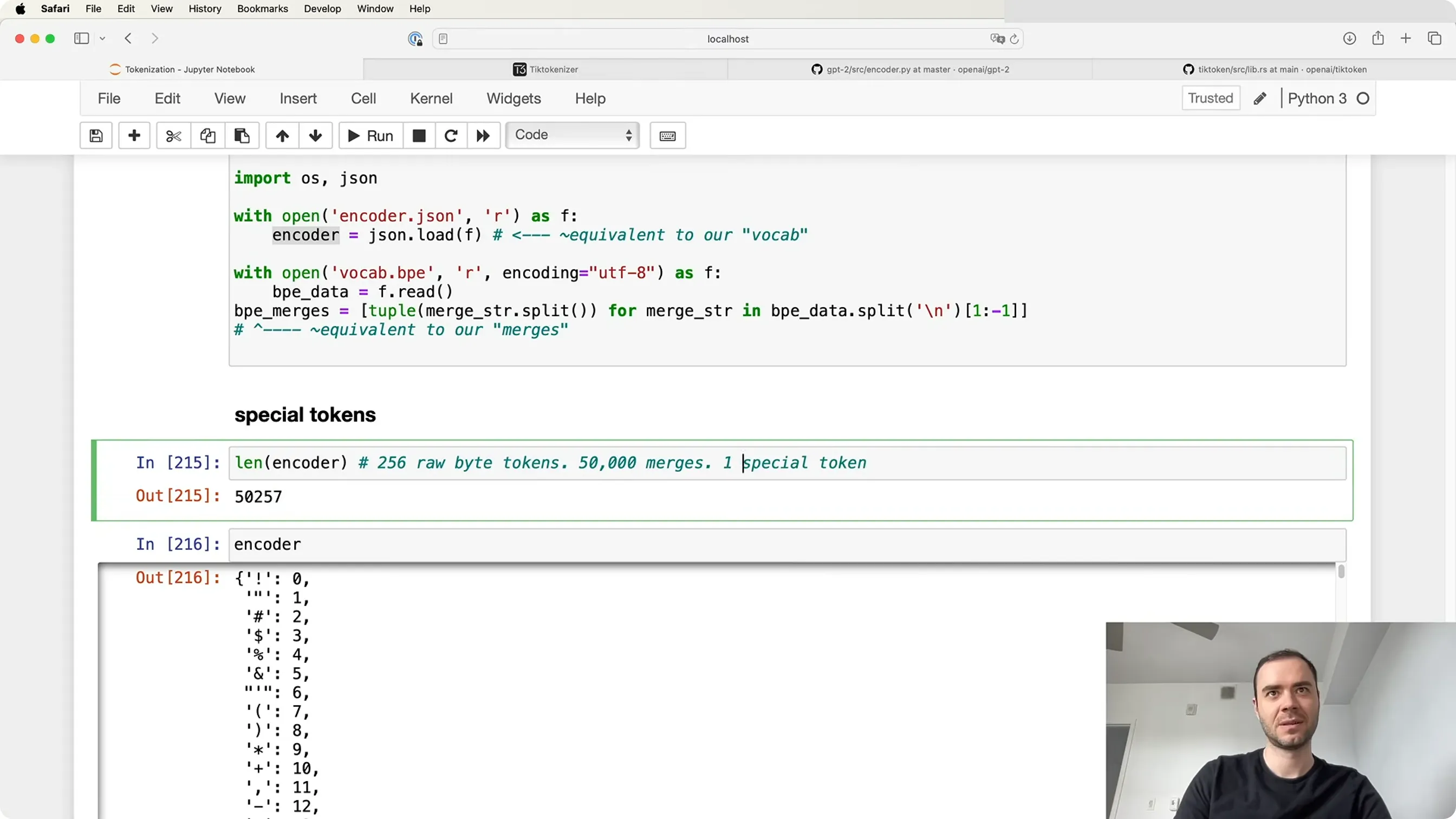
Task: Insert cell below with plus icon
Action: [x=134, y=135]
